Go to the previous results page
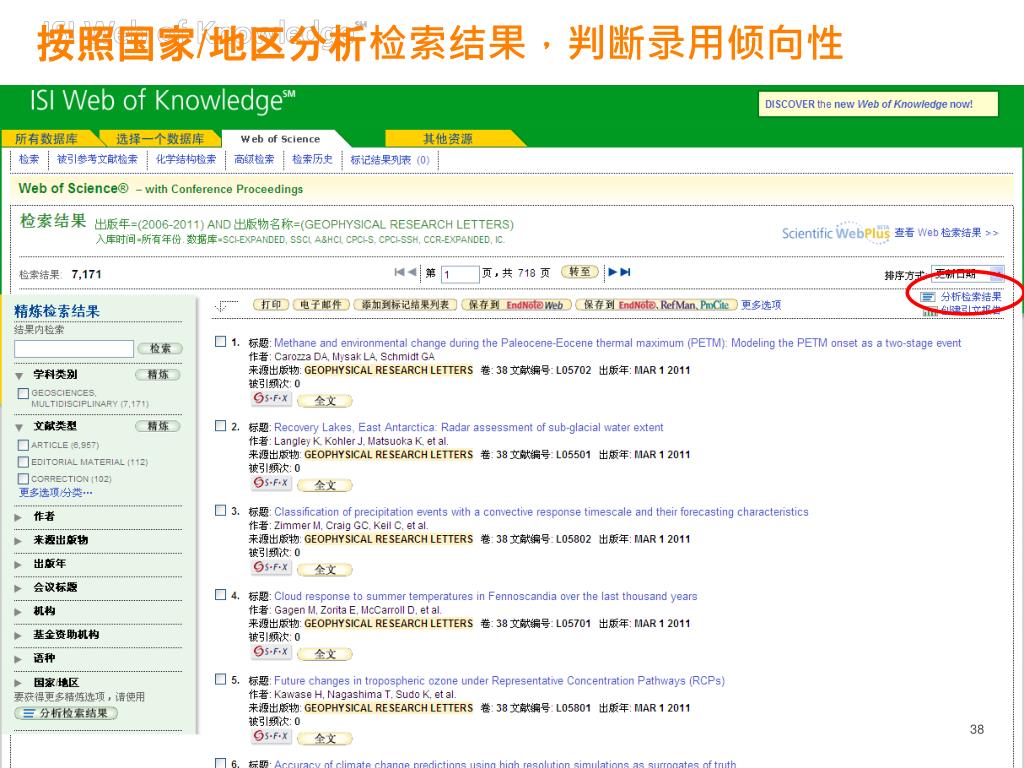Screen dimensions: 1024x768 [x=411, y=272]
